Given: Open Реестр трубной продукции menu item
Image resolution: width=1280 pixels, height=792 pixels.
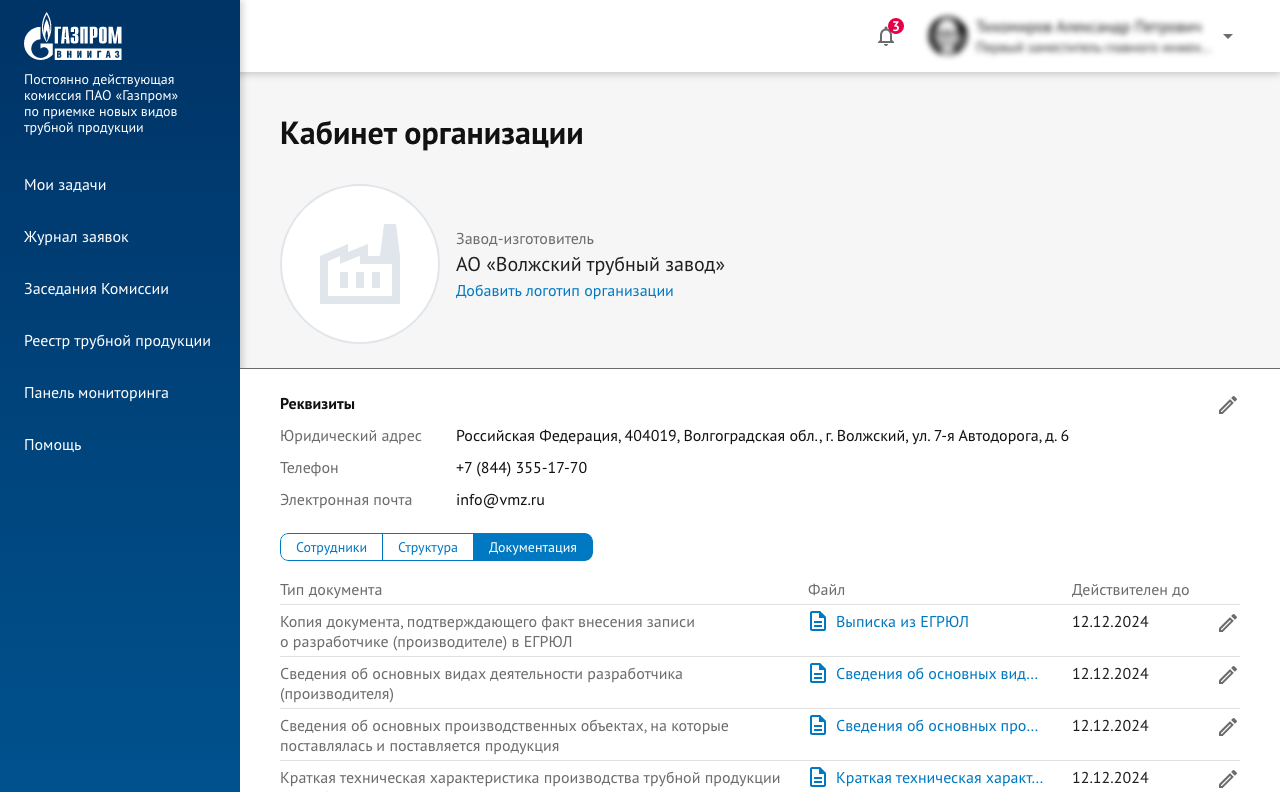Looking at the screenshot, I should click(x=117, y=341).
